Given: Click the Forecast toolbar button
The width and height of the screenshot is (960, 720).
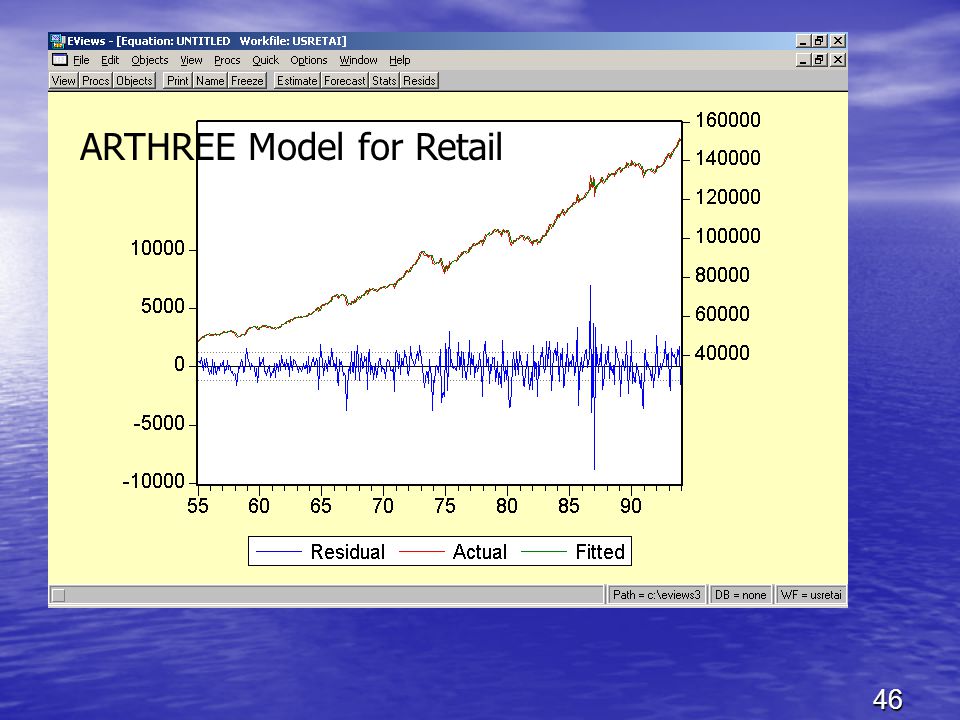Looking at the screenshot, I should (x=344, y=81).
